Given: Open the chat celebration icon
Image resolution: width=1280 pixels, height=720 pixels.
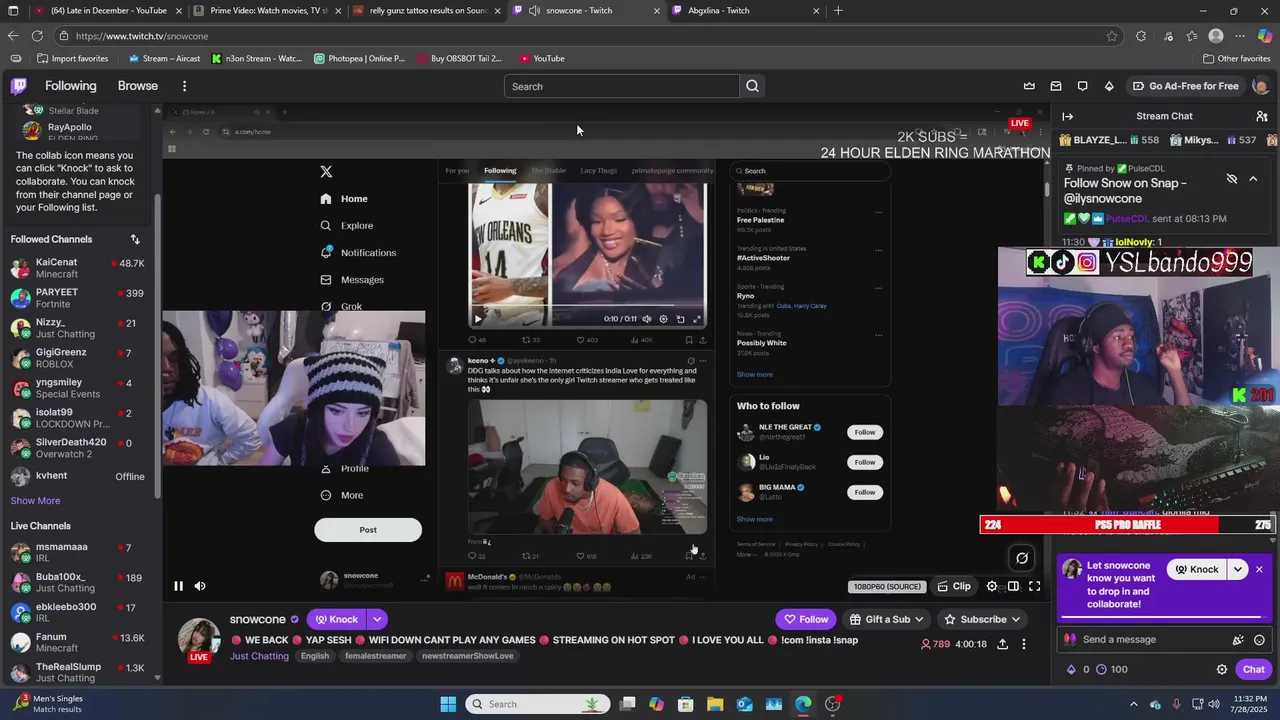Looking at the screenshot, I should [x=1238, y=640].
